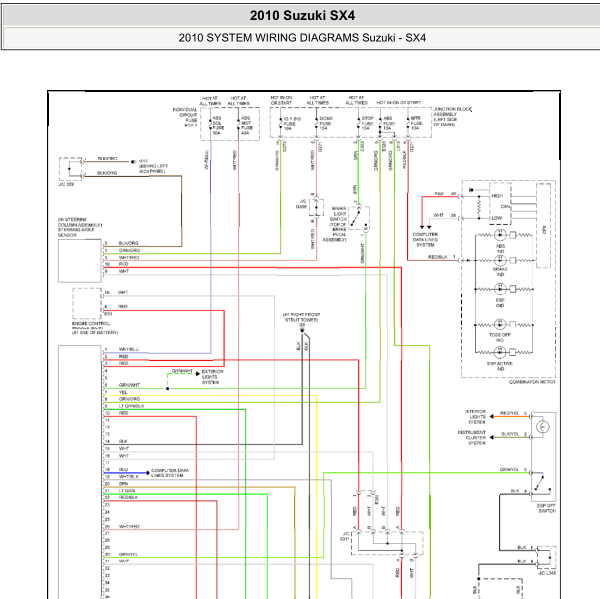Click the WHT/BLU wire label at pin 1
600x599 pixels.
click(x=129, y=349)
